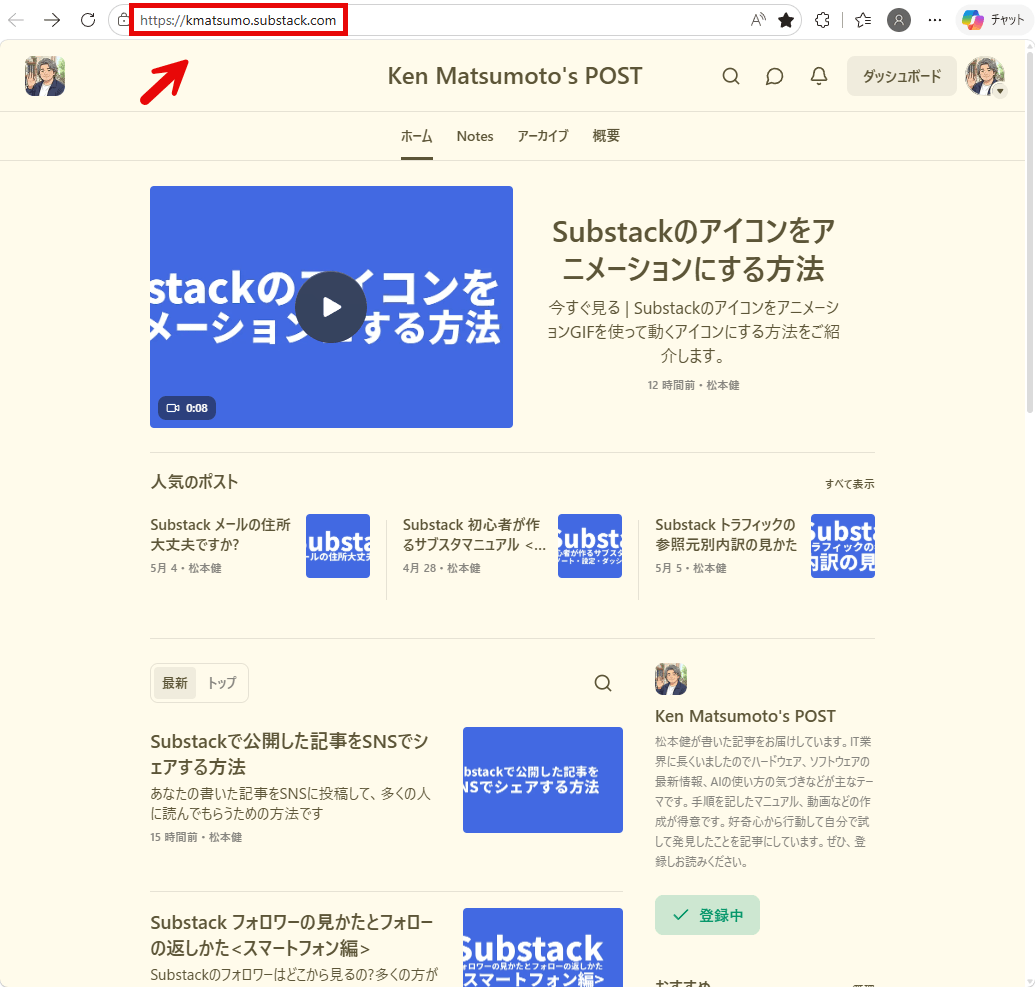Viewport: 1035px width, 987px height.
Task: Open the favorites list icon
Action: tap(863, 20)
